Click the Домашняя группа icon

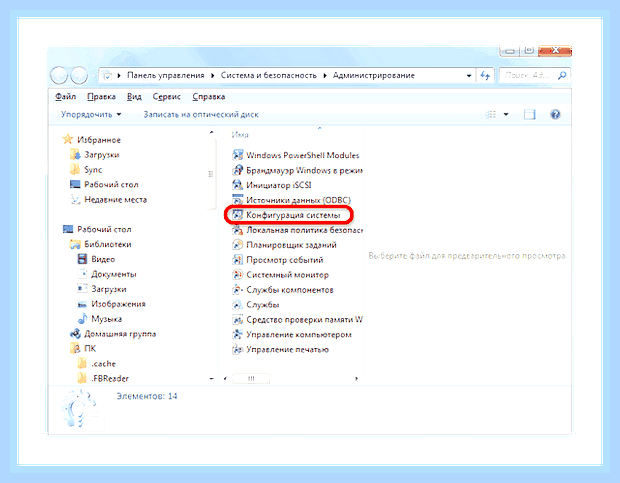point(75,334)
